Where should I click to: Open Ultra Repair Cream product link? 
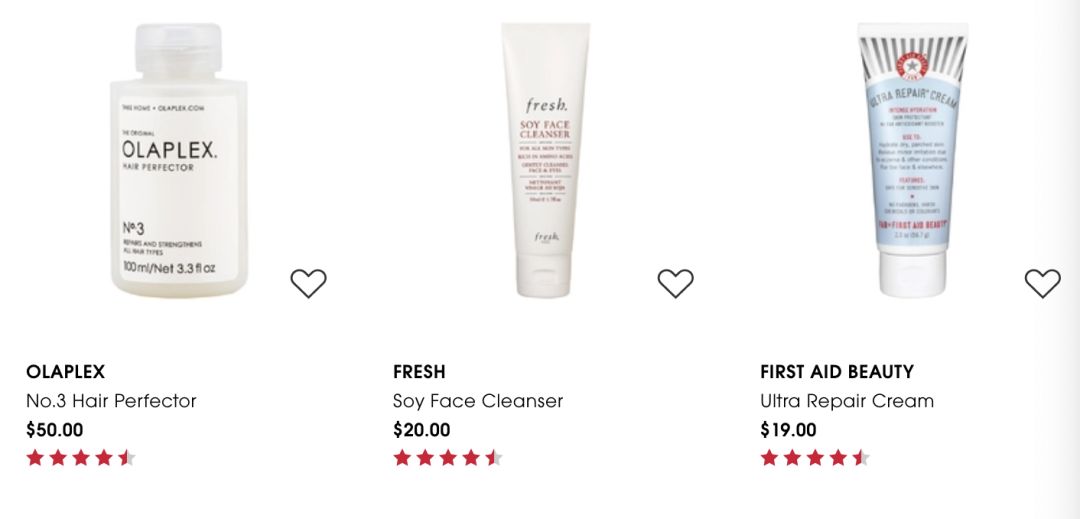click(x=847, y=401)
